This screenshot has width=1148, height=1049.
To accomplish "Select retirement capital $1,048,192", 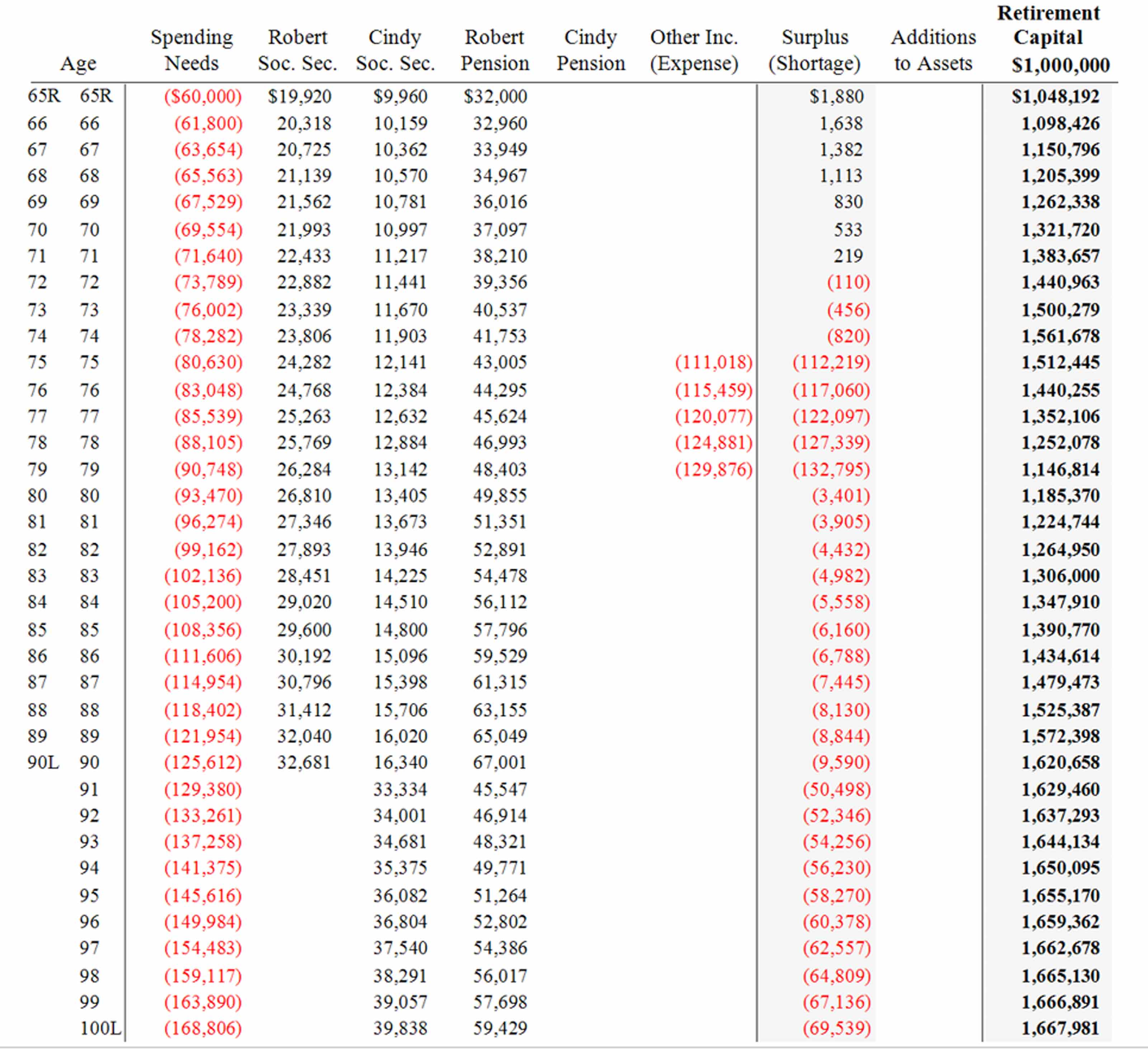I will pyautogui.click(x=1056, y=96).
